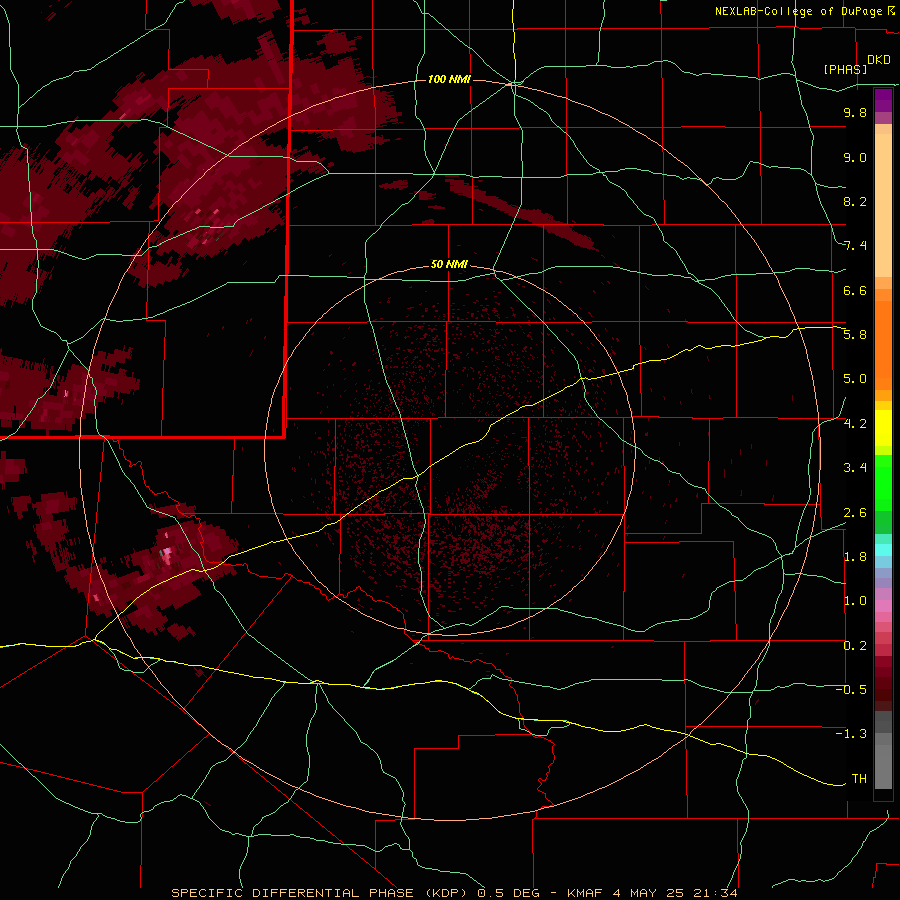The height and width of the screenshot is (900, 900).
Task: Click the yellow band in the color bar
Action: [883, 428]
